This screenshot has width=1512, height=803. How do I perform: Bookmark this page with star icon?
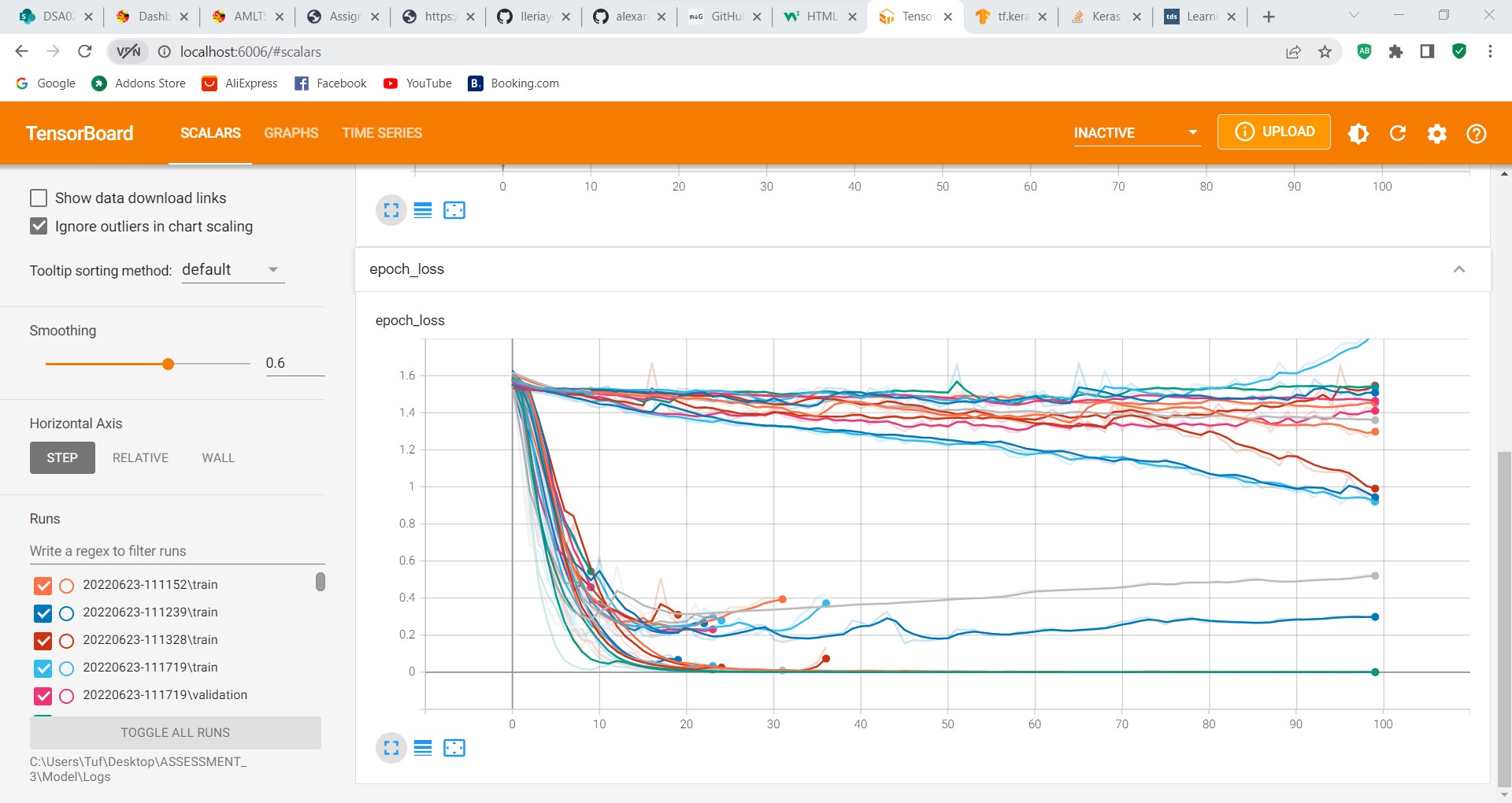pos(1325,52)
